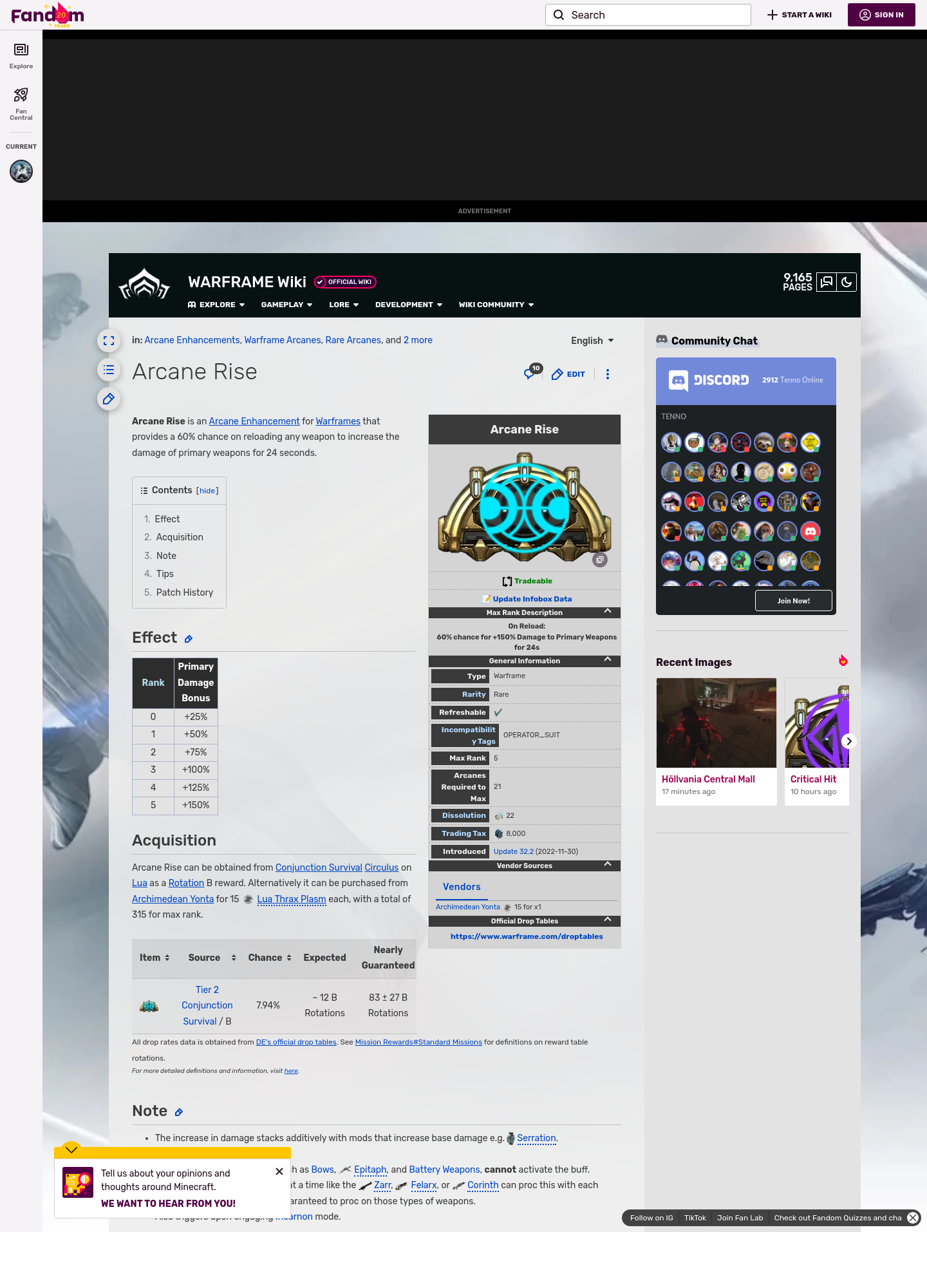Open the Wiki Community menu
The height and width of the screenshot is (1288, 927).
[x=496, y=305]
